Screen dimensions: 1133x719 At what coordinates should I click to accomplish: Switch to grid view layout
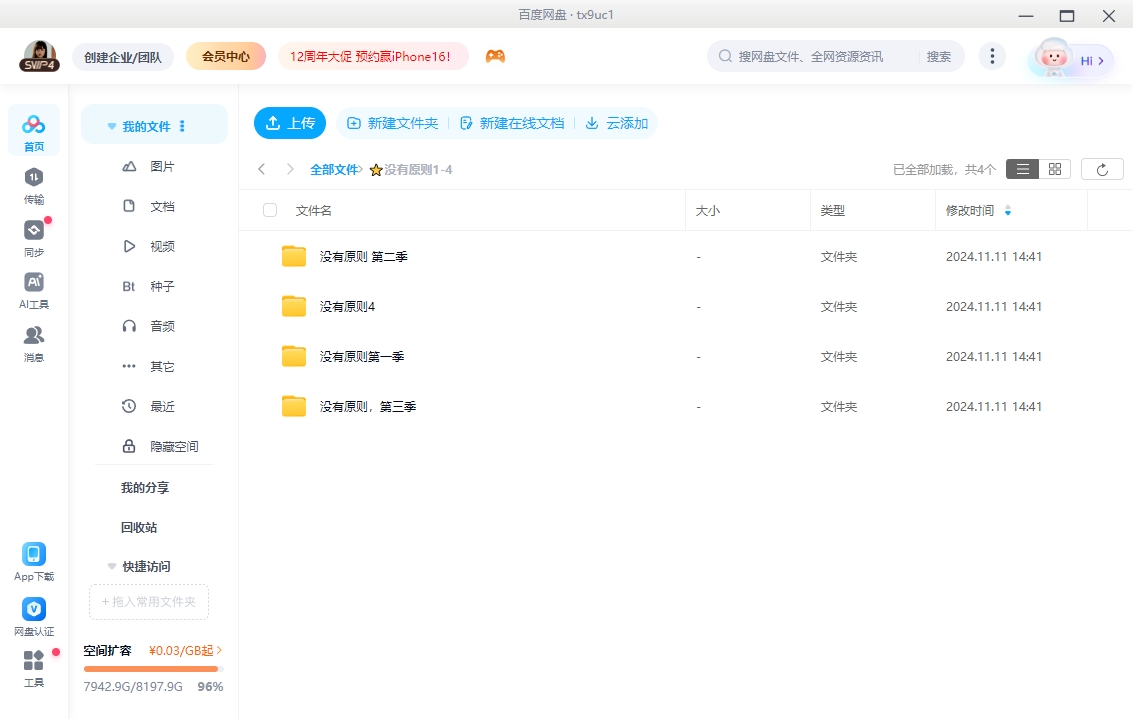(1053, 168)
